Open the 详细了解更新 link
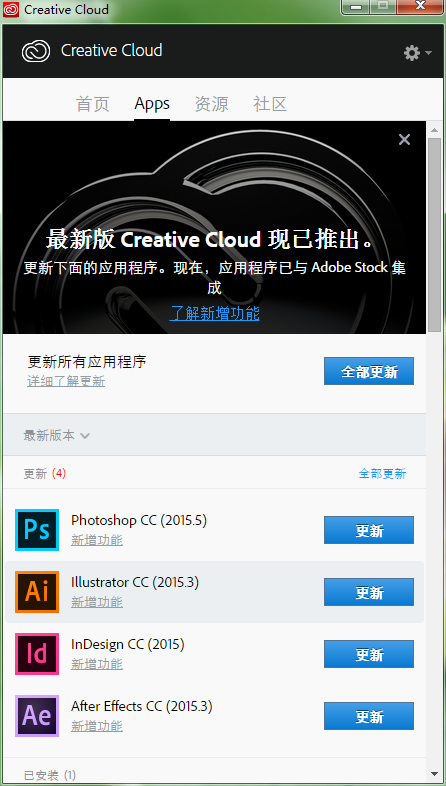Image resolution: width=446 pixels, height=786 pixels. click(x=66, y=381)
